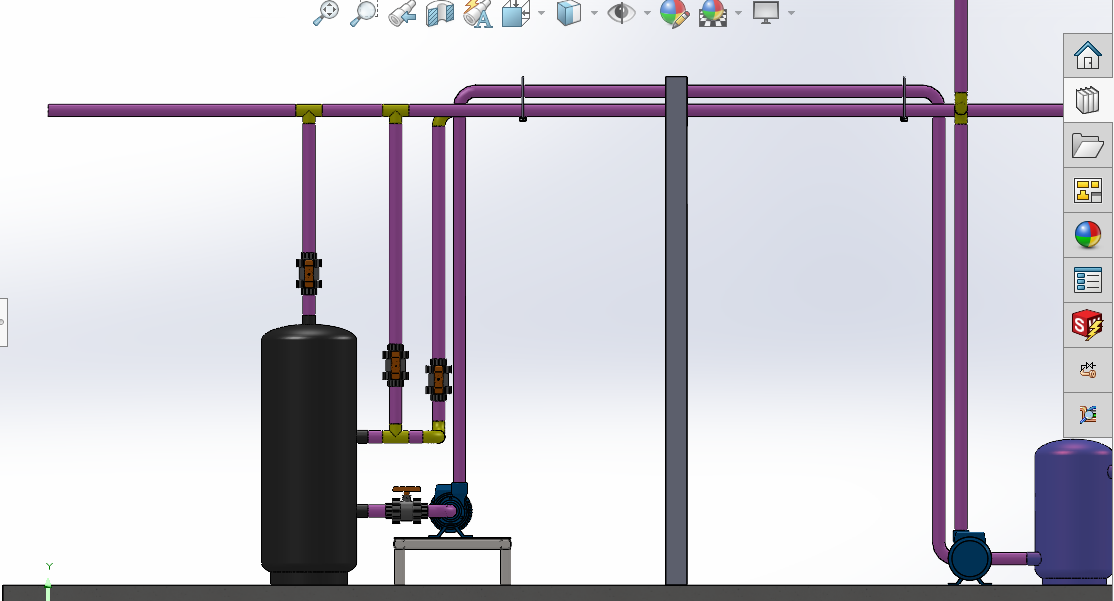1114x601 pixels.
Task: Toggle Hide/Show Items eye icon
Action: tap(621, 13)
